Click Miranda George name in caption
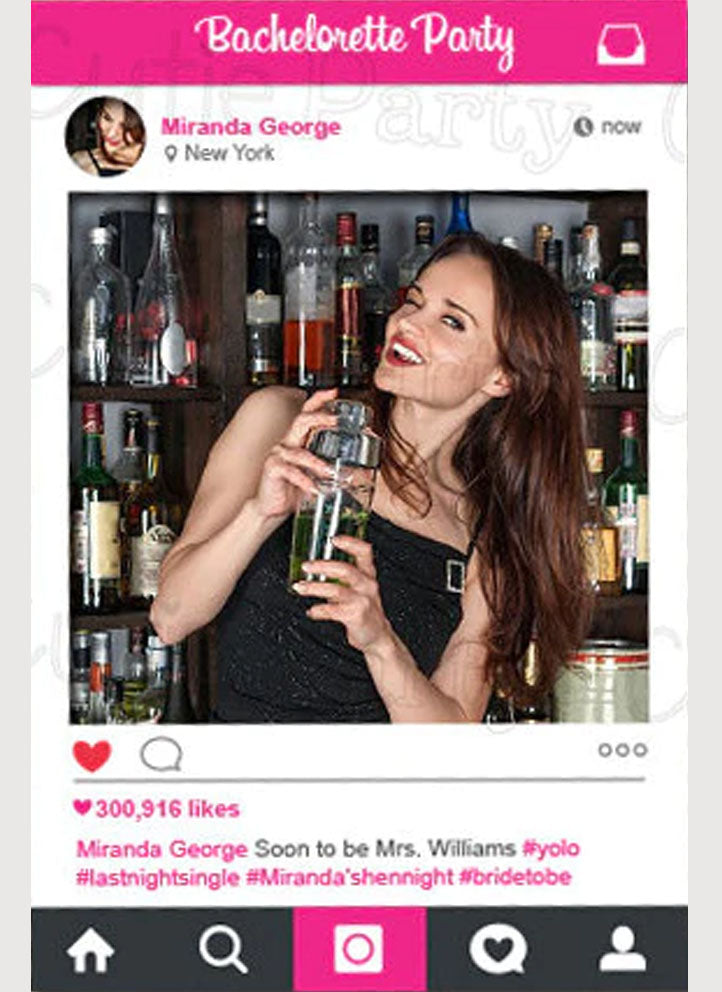Screen dimensions: 722x992 (162, 848)
